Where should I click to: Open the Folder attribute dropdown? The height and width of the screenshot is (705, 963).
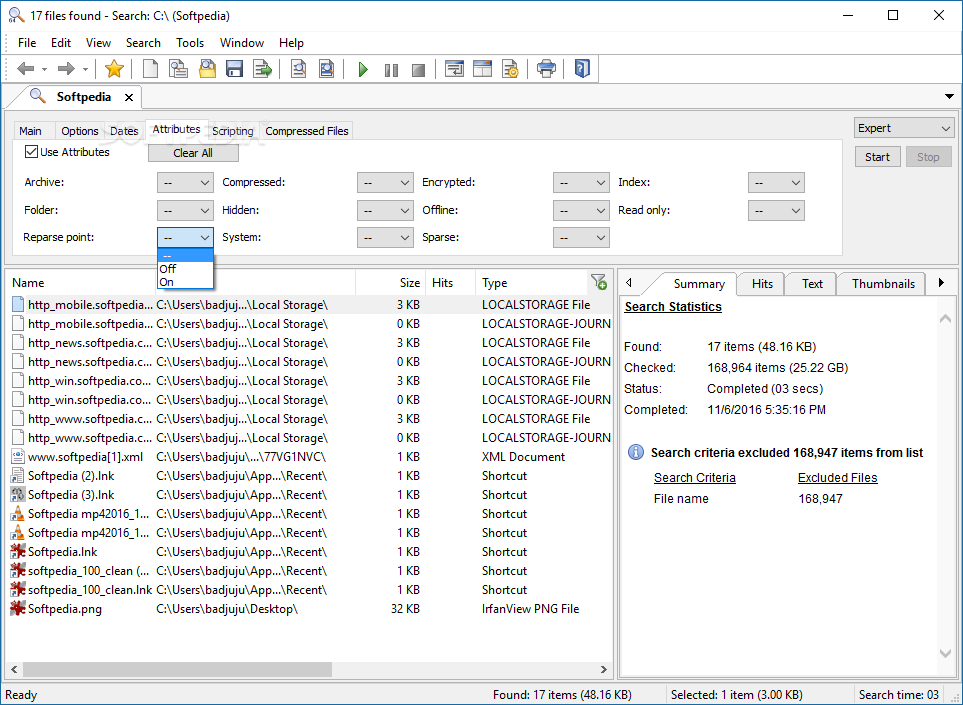pyautogui.click(x=185, y=211)
